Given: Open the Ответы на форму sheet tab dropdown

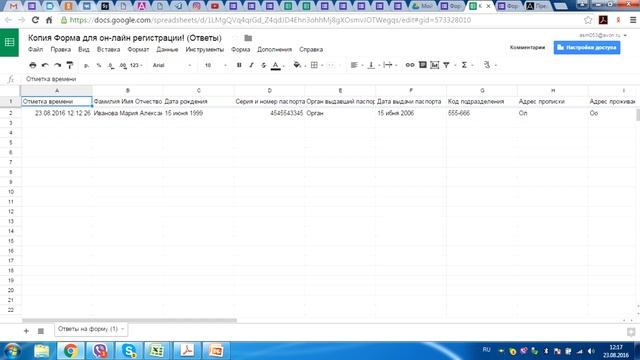Looking at the screenshot, I should (122, 329).
